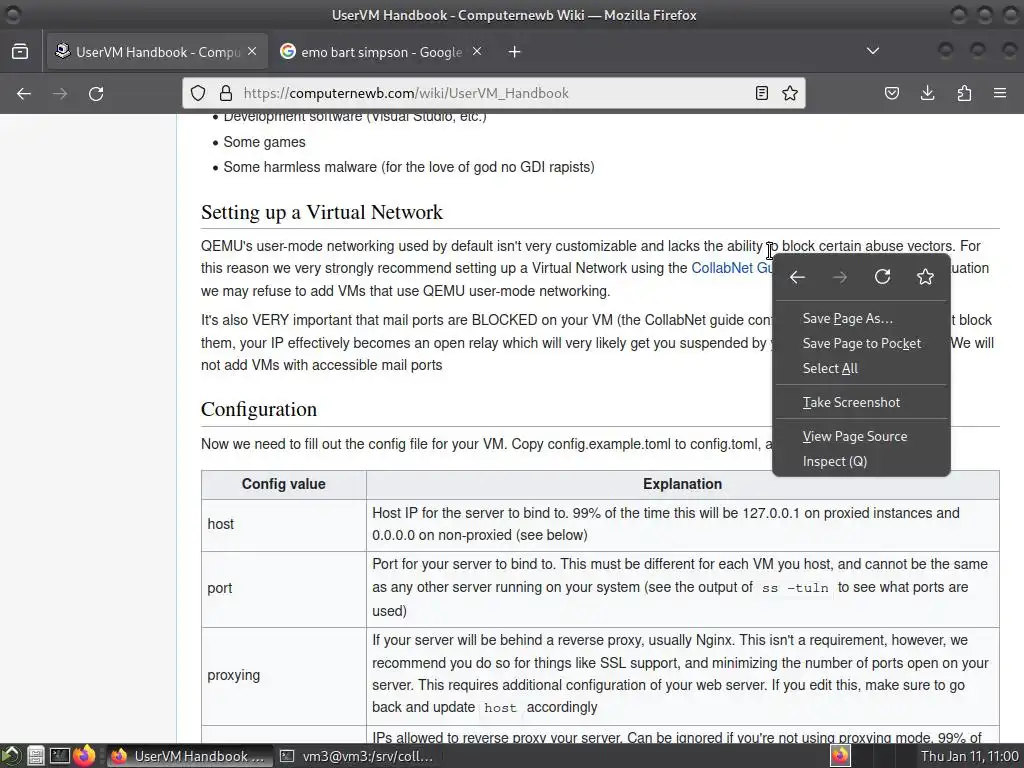Screen dimensions: 1024x768
Task: Click the inline host code in proxying row
Action: [500, 708]
